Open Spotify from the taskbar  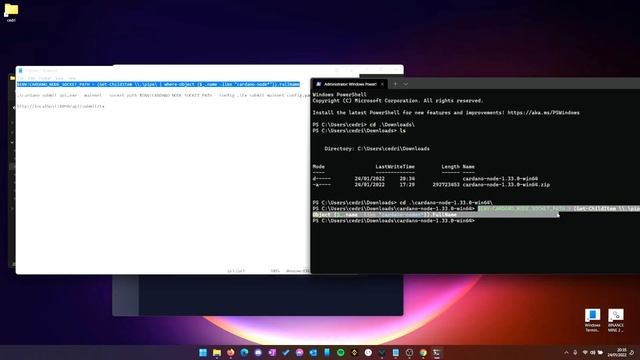[x=340, y=353]
